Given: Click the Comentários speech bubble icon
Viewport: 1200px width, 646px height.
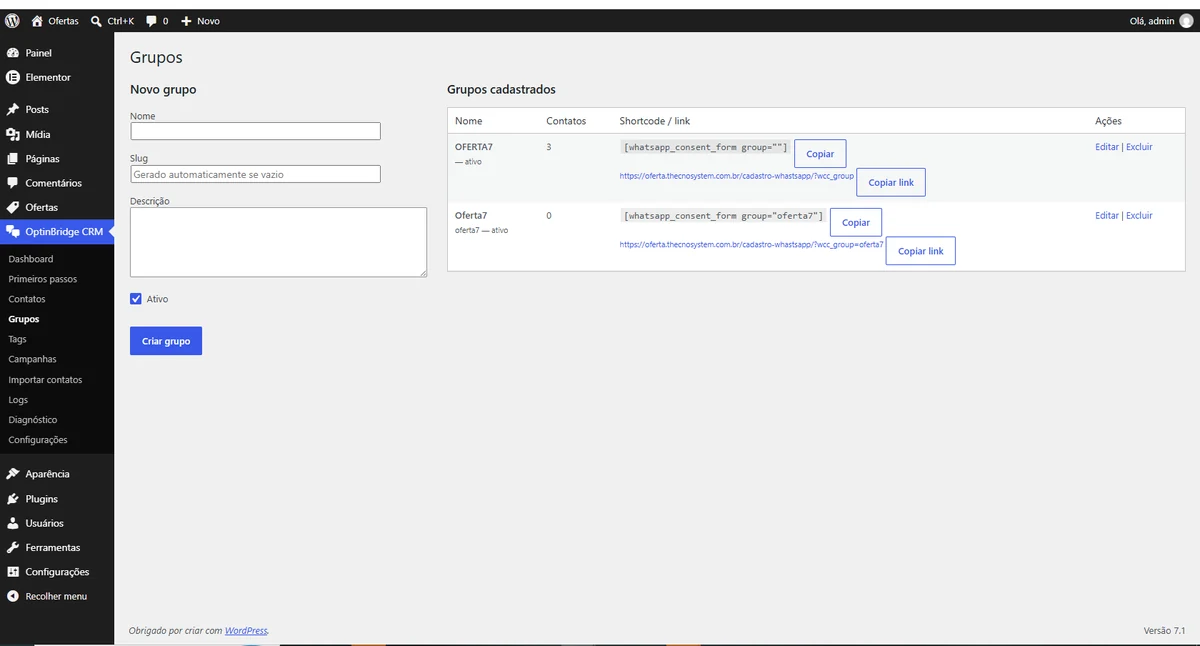Looking at the screenshot, I should [13, 183].
